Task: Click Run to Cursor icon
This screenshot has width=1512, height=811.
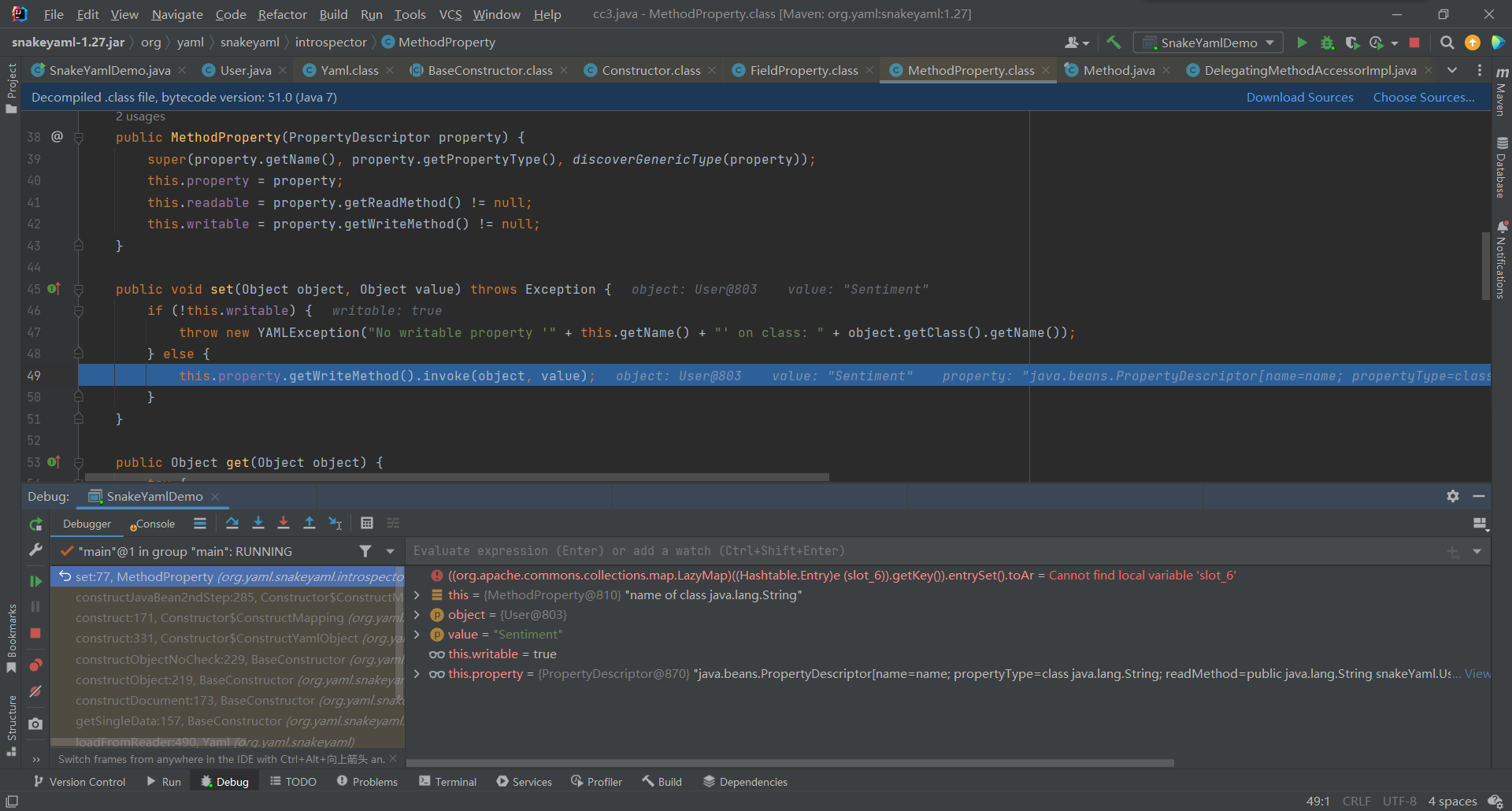Action: (335, 523)
